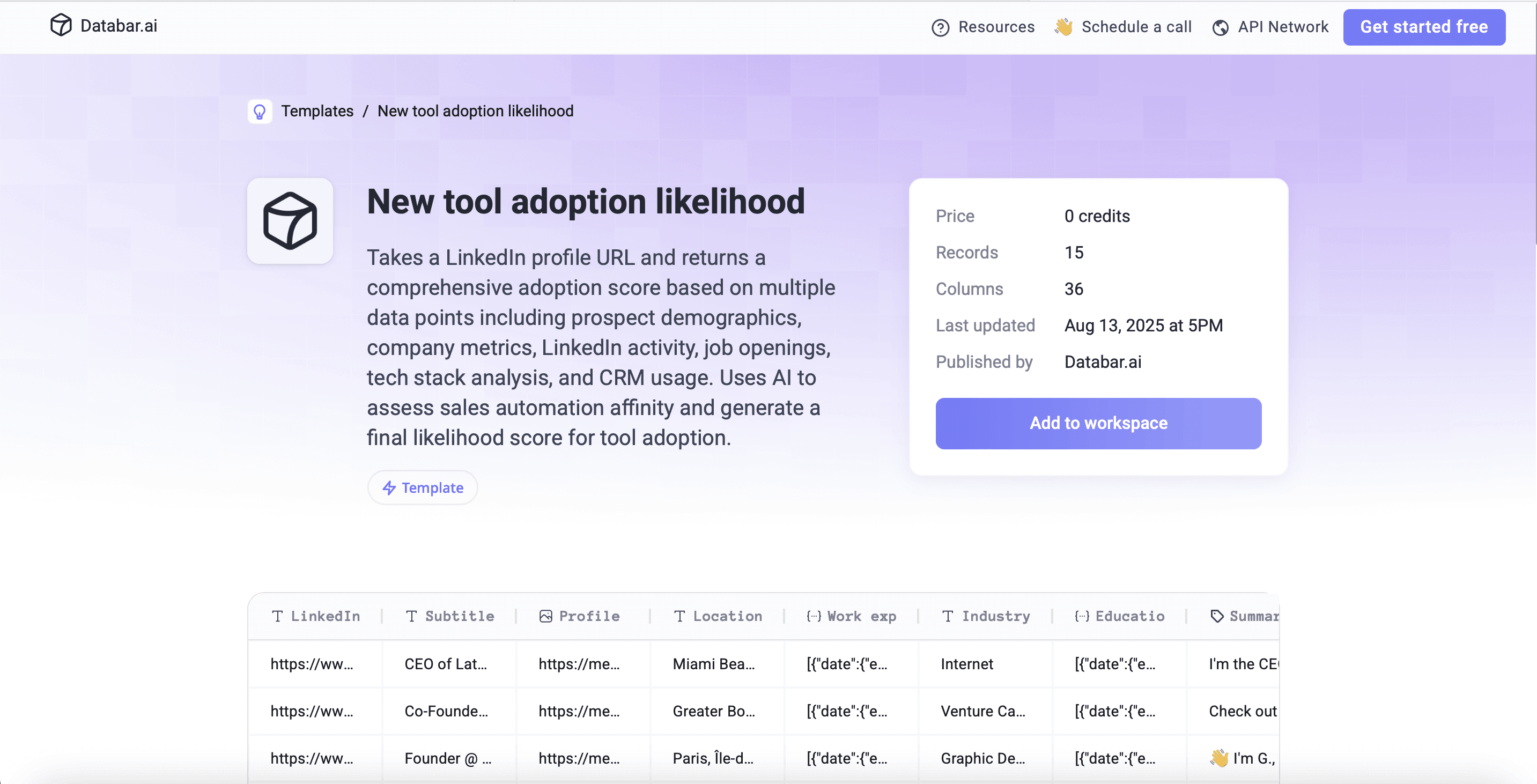
Task: Click the large cube template icon beside the title
Action: [290, 221]
